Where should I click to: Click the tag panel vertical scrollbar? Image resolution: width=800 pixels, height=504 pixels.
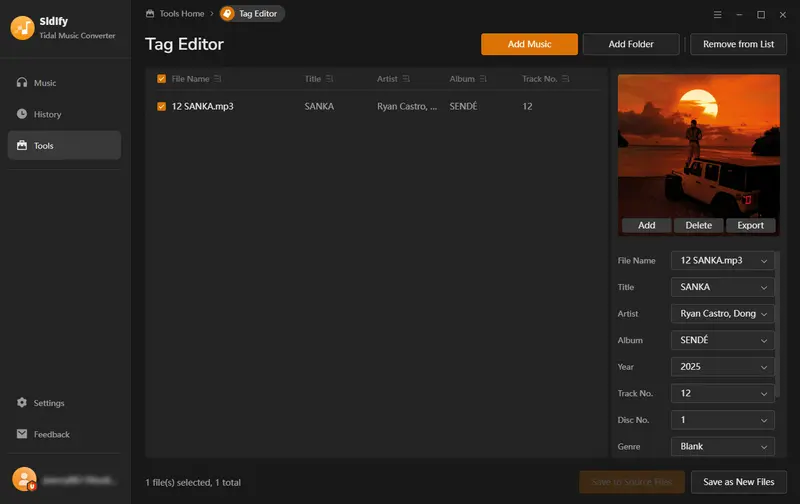[x=778, y=324]
